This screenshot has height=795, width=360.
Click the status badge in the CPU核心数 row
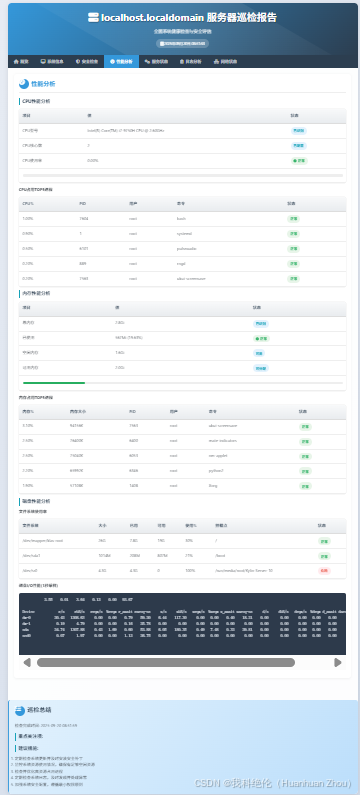point(299,146)
